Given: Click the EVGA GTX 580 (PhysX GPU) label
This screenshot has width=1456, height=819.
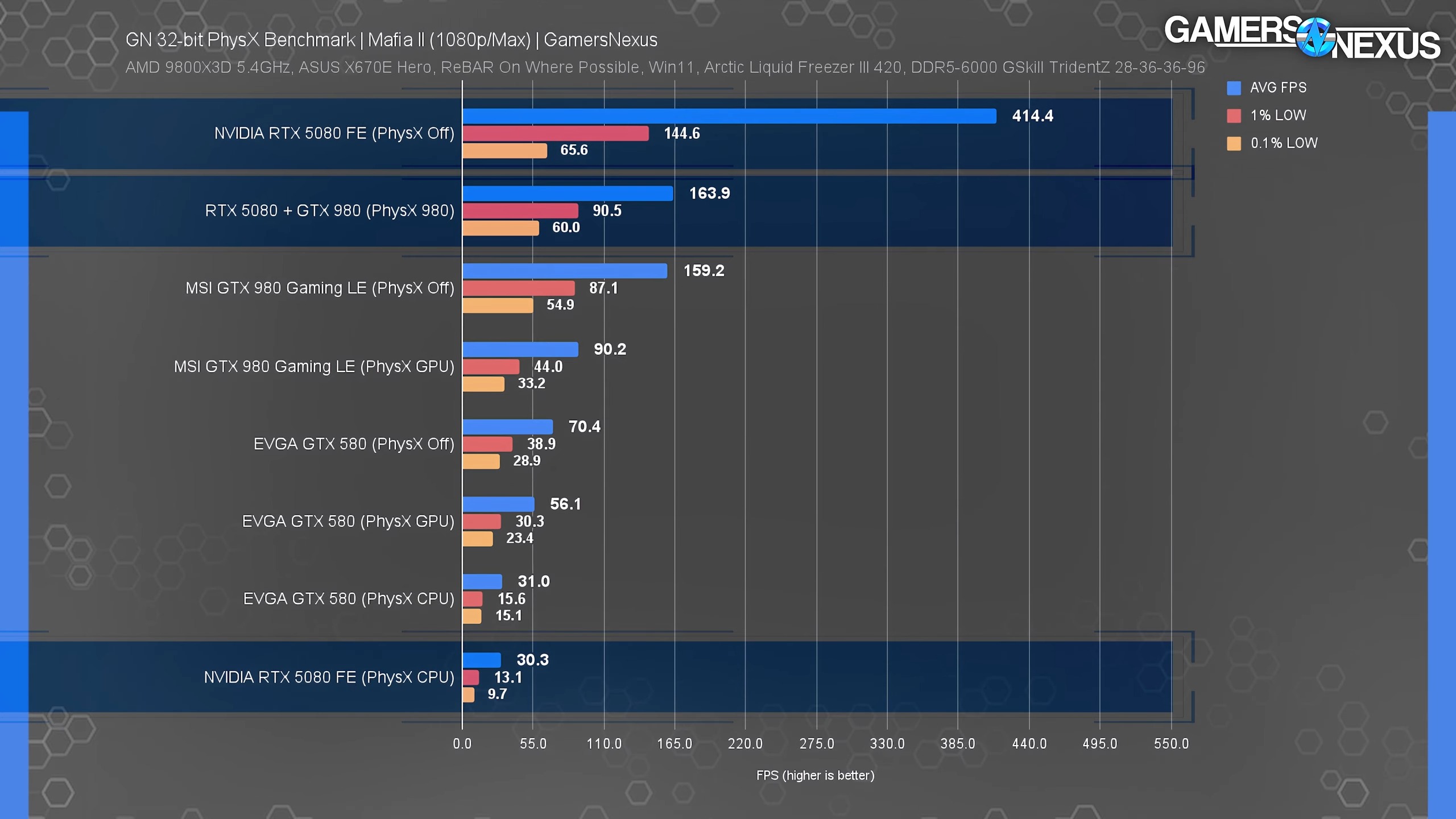Looking at the screenshot, I should (x=348, y=521).
